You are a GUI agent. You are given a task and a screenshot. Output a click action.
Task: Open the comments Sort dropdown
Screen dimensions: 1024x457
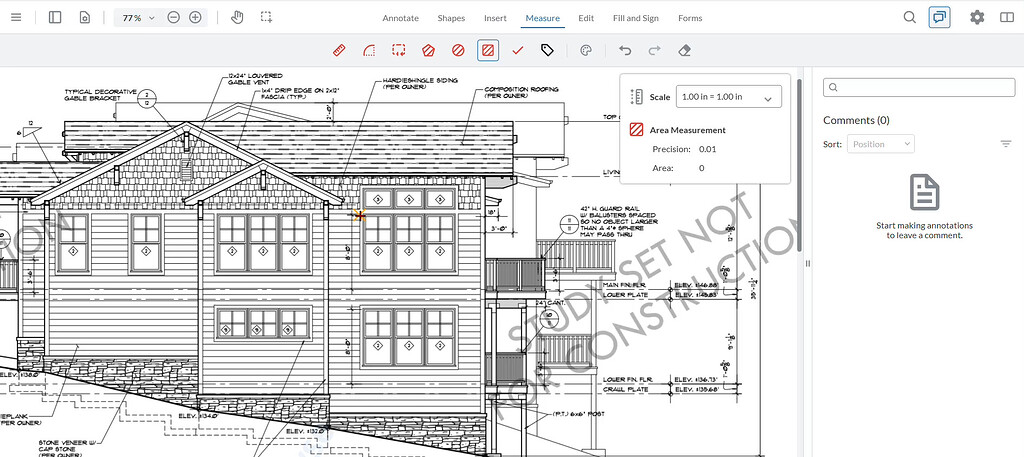point(880,144)
